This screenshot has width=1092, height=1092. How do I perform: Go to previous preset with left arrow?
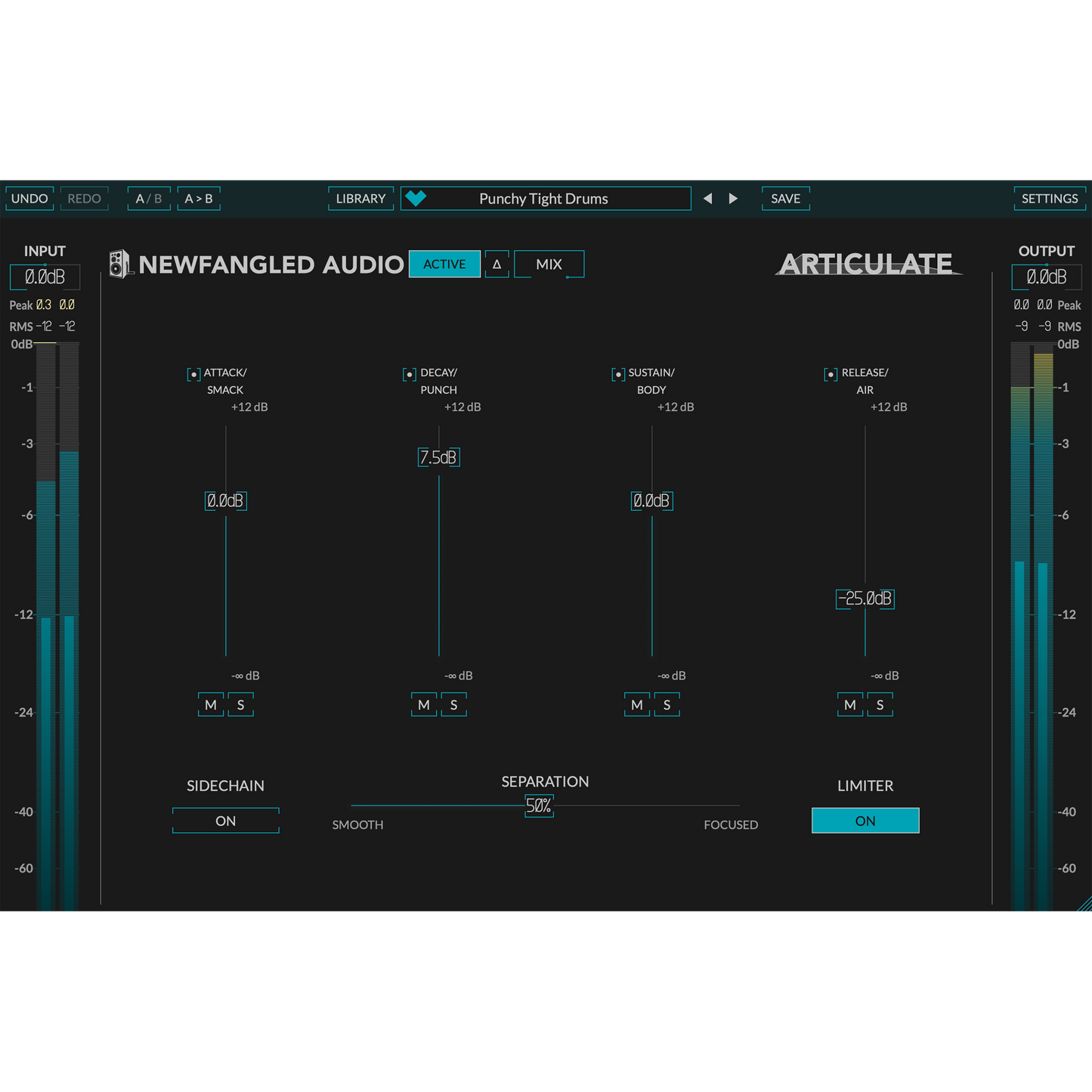[707, 199]
